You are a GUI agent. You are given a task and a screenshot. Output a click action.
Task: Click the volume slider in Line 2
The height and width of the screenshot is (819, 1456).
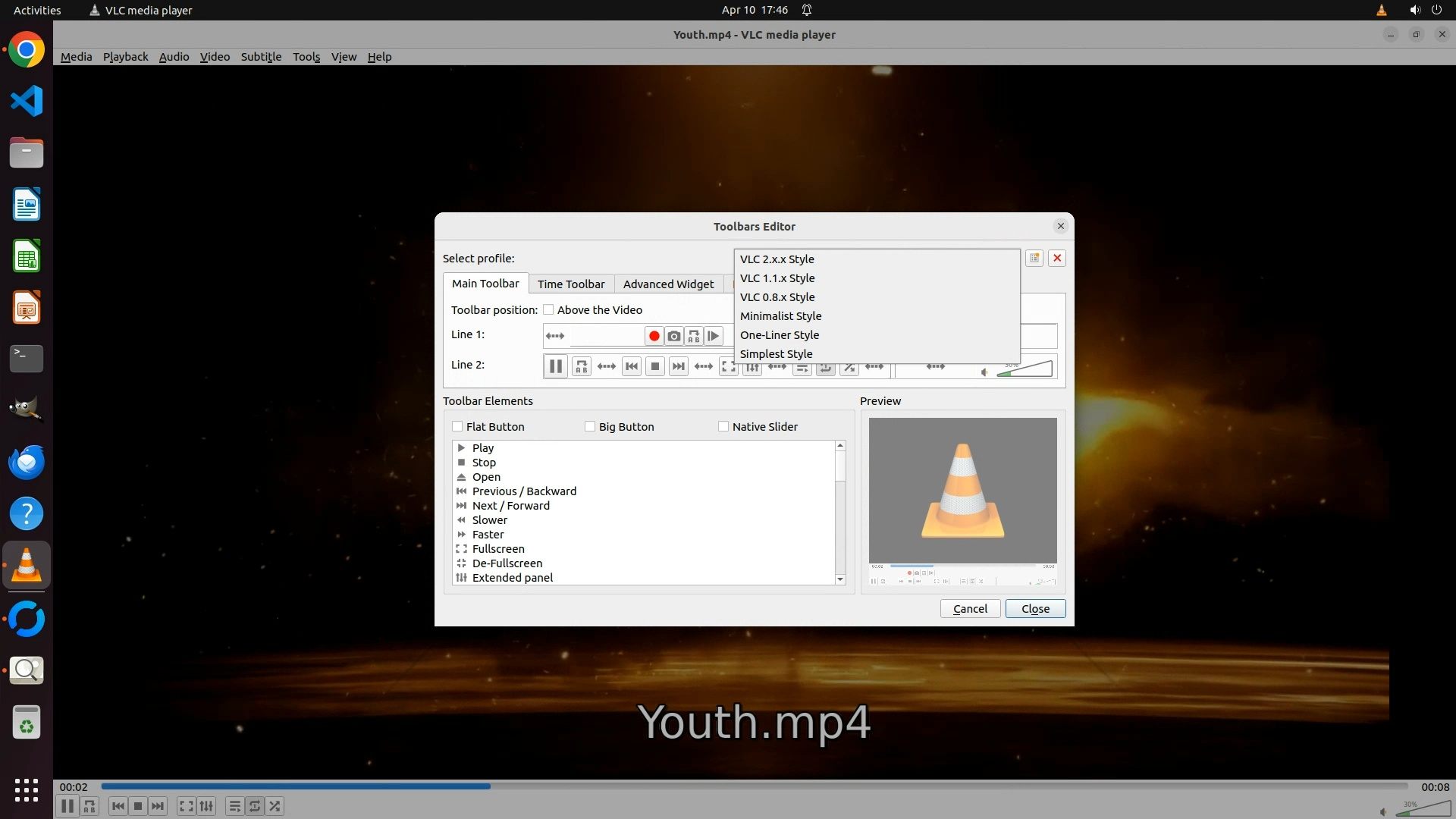tap(1024, 369)
